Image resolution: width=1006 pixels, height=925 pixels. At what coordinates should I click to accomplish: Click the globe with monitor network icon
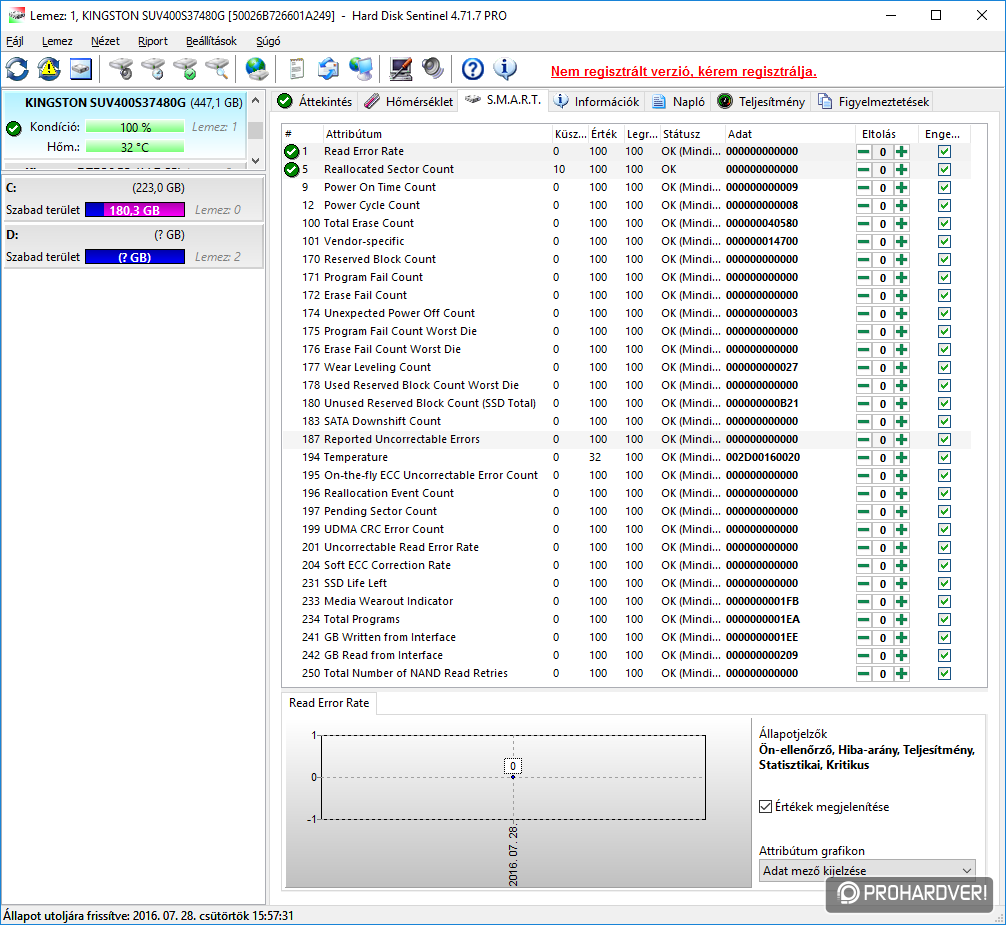coord(361,69)
